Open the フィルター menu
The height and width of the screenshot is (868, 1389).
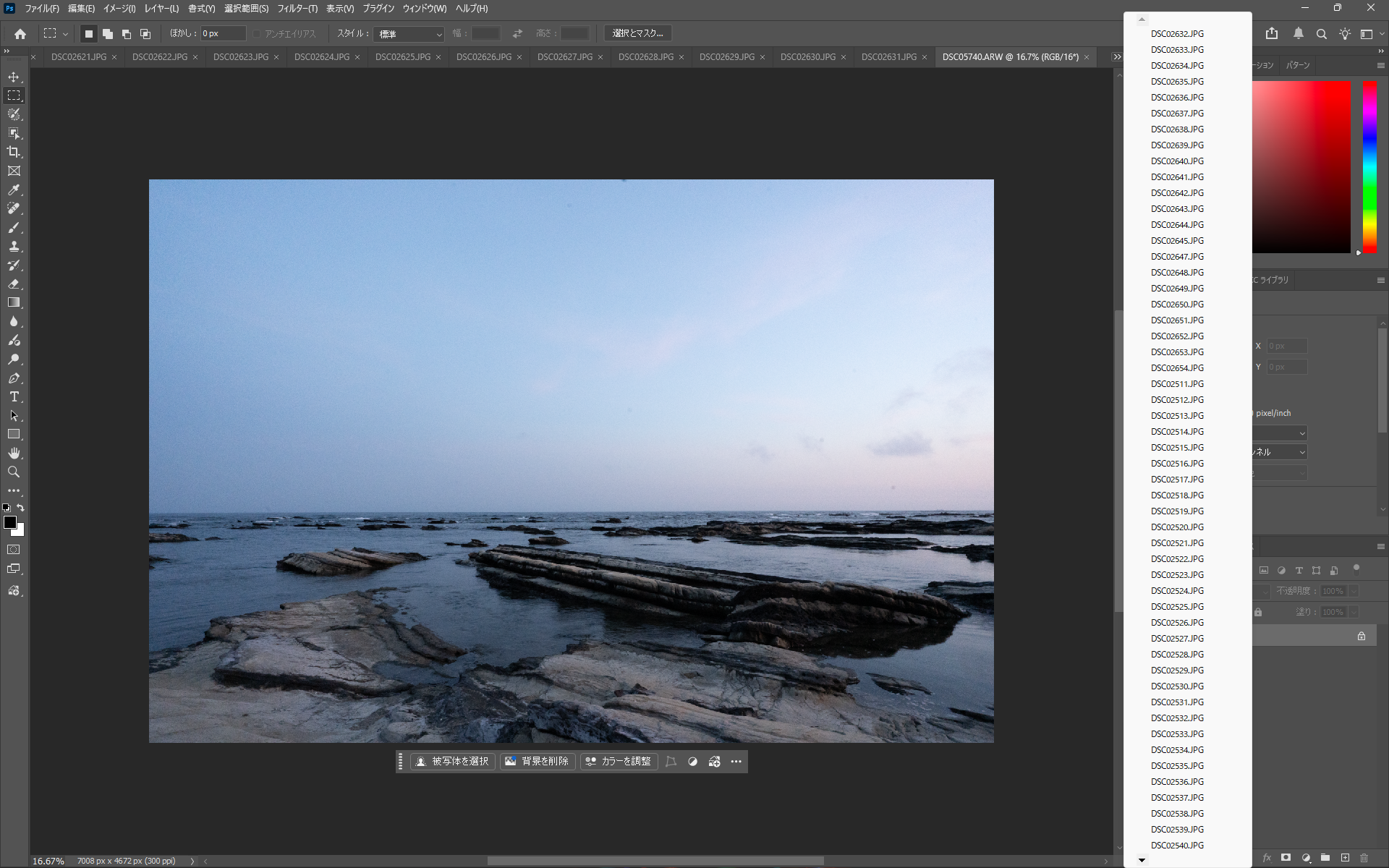tap(296, 9)
